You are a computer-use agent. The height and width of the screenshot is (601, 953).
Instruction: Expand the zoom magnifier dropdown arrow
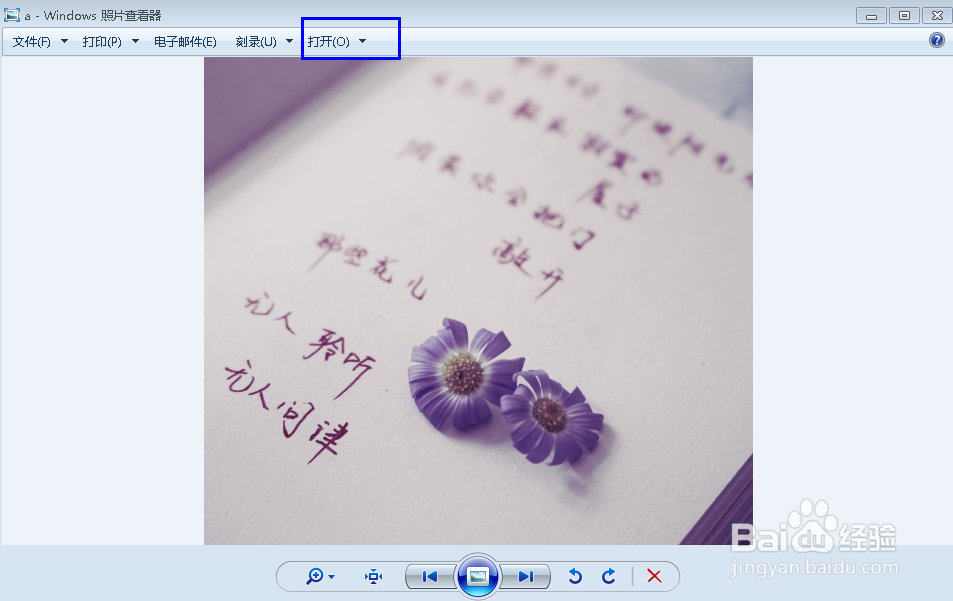coord(332,577)
